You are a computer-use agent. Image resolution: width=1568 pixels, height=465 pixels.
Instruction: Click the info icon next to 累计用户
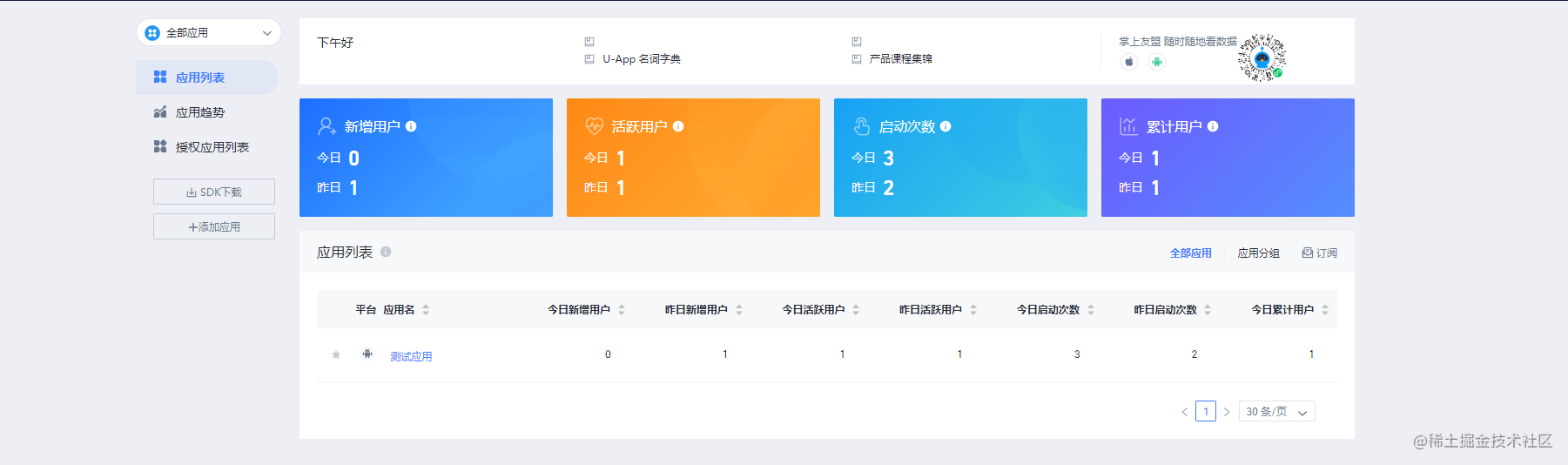(x=1213, y=126)
